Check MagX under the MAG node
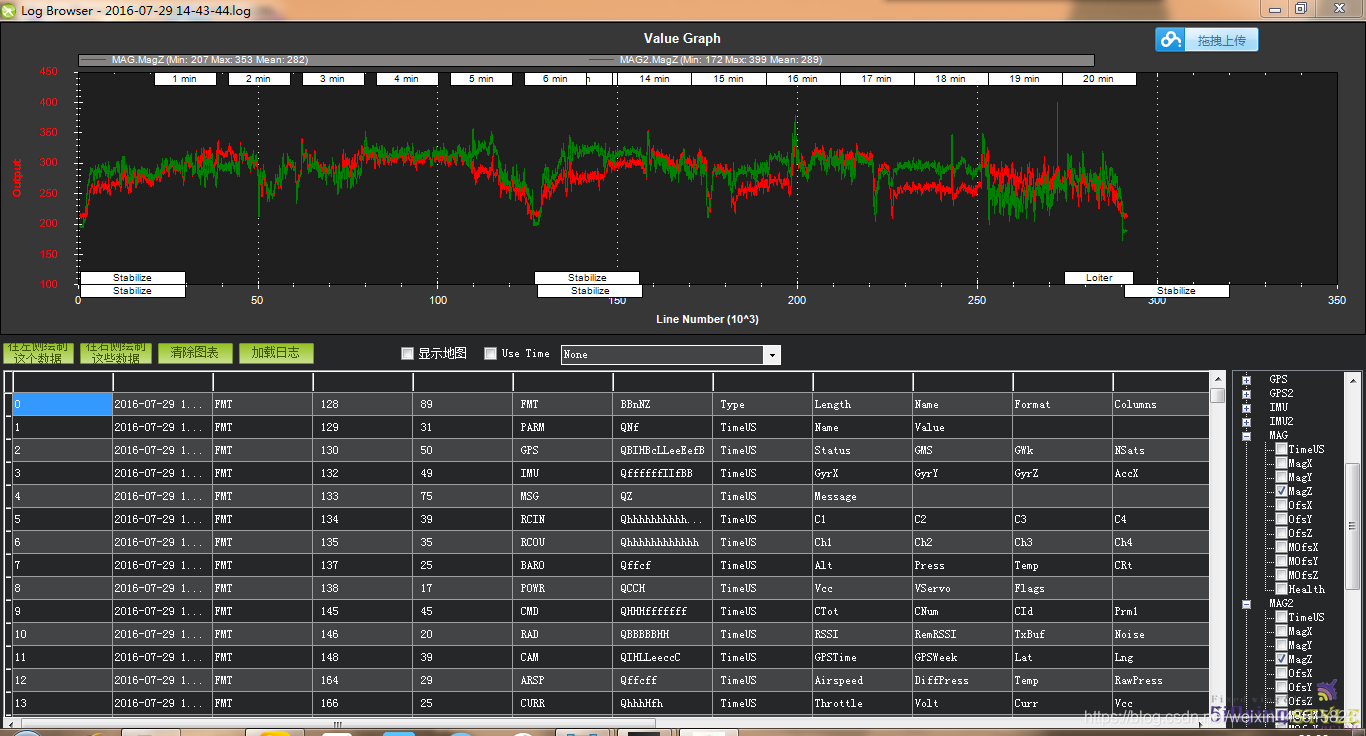 point(1282,464)
